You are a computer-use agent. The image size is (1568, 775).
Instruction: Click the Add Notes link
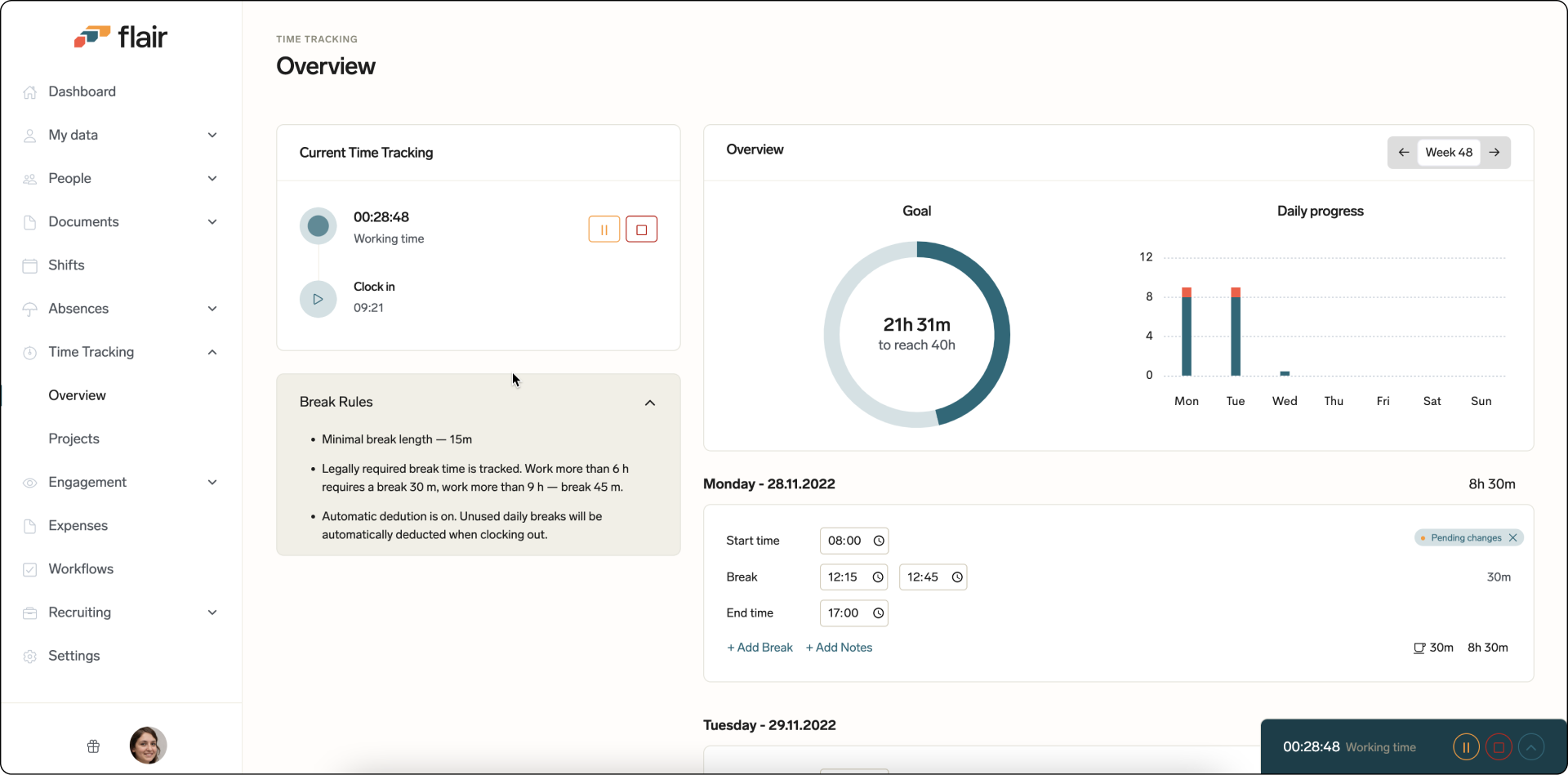pos(839,647)
